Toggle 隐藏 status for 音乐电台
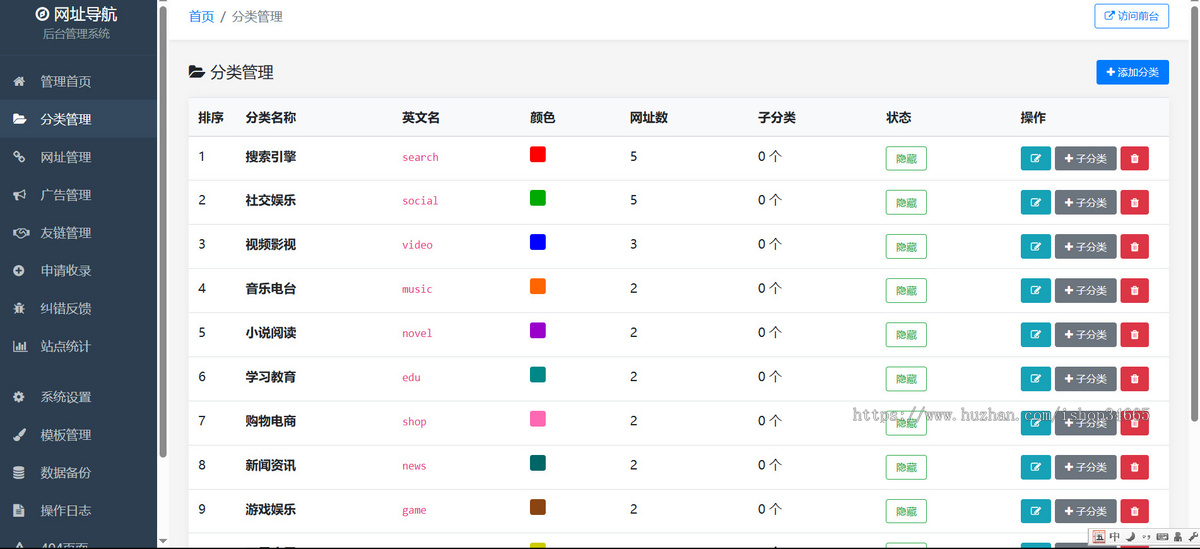This screenshot has width=1200, height=549. point(906,290)
